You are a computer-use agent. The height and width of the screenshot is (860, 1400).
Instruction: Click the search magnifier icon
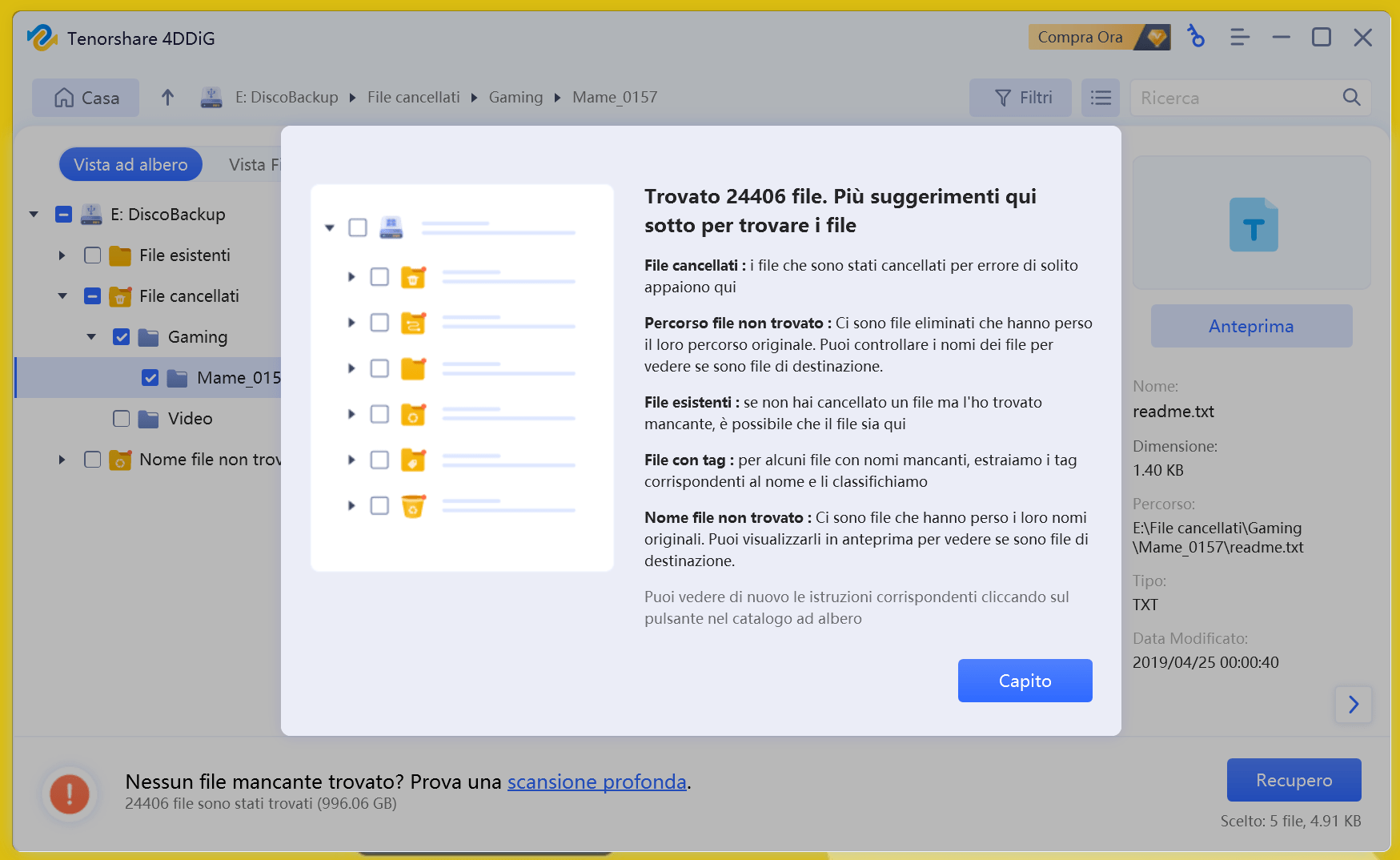[x=1351, y=98]
